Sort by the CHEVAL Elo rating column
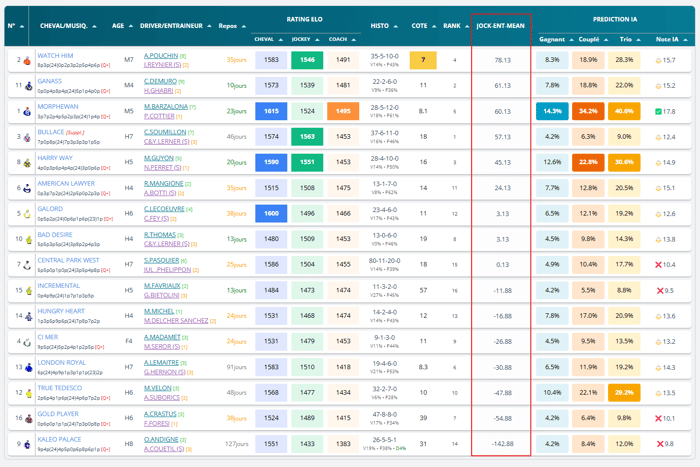Screen dimensions: 700x467 pyautogui.click(x=268, y=40)
